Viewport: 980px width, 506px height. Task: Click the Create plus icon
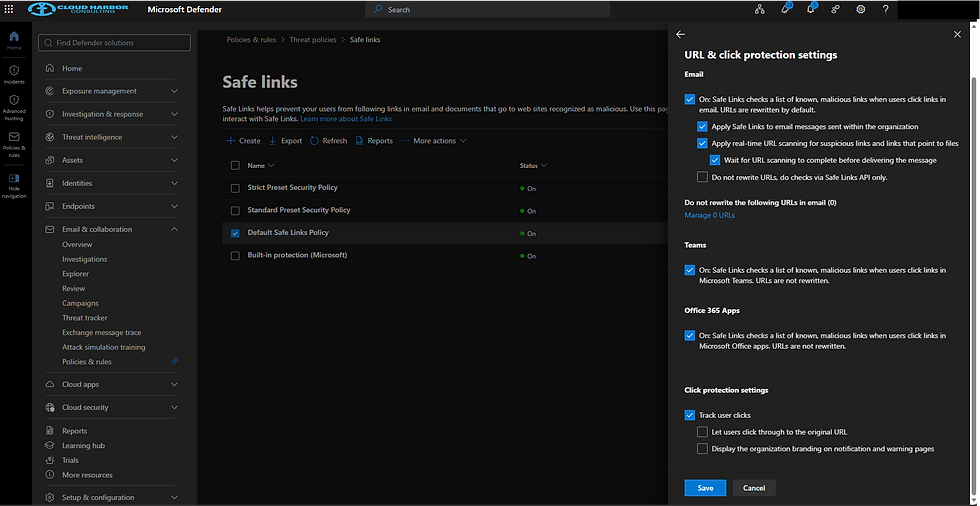231,141
